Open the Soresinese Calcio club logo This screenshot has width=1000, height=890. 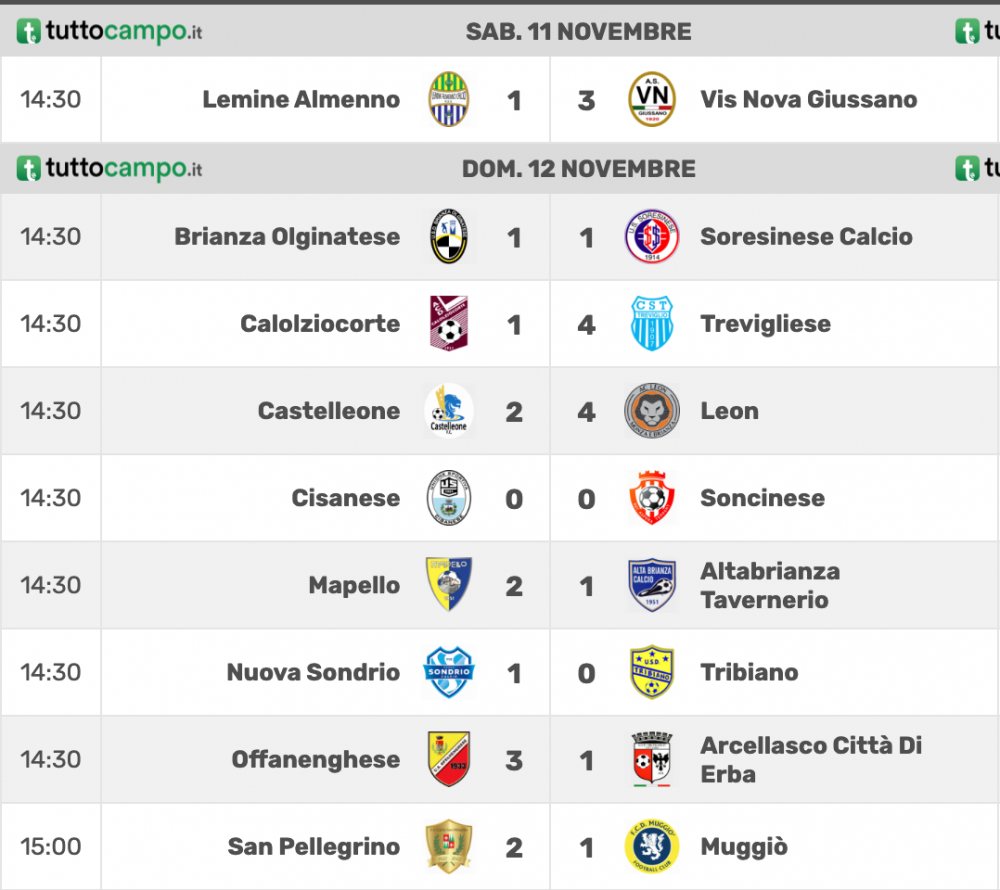click(x=651, y=237)
